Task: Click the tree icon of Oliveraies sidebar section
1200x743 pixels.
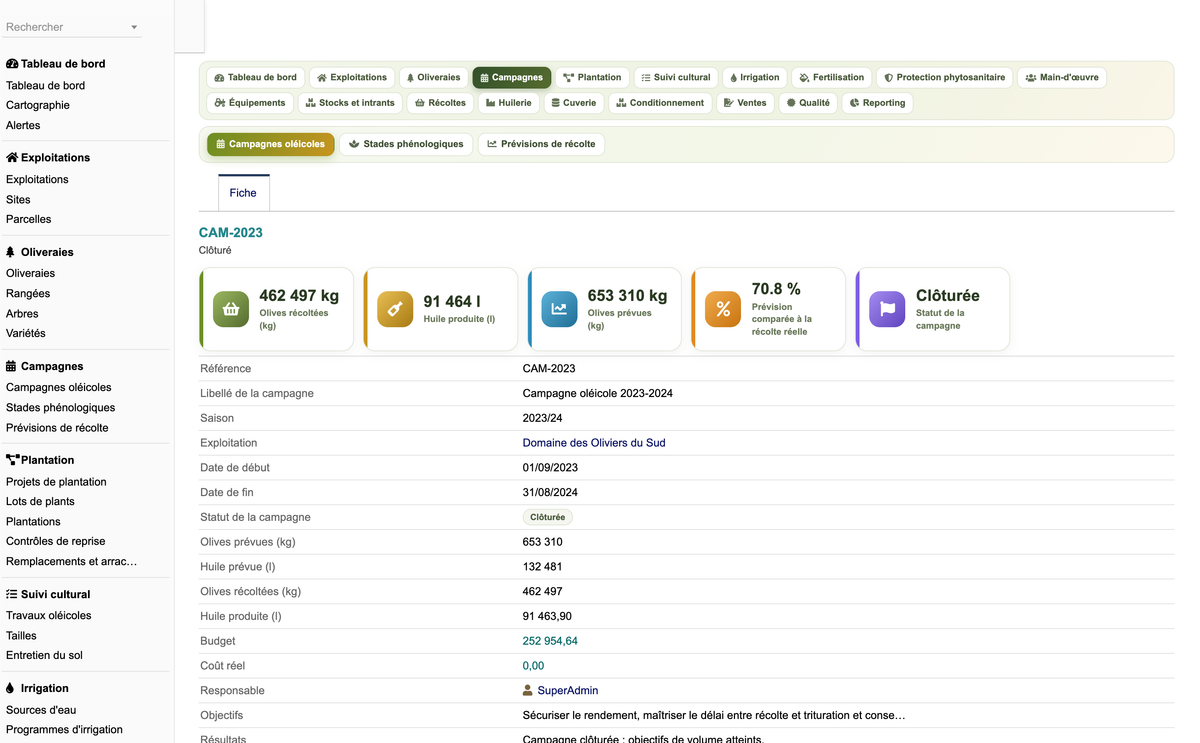Action: pos(11,252)
